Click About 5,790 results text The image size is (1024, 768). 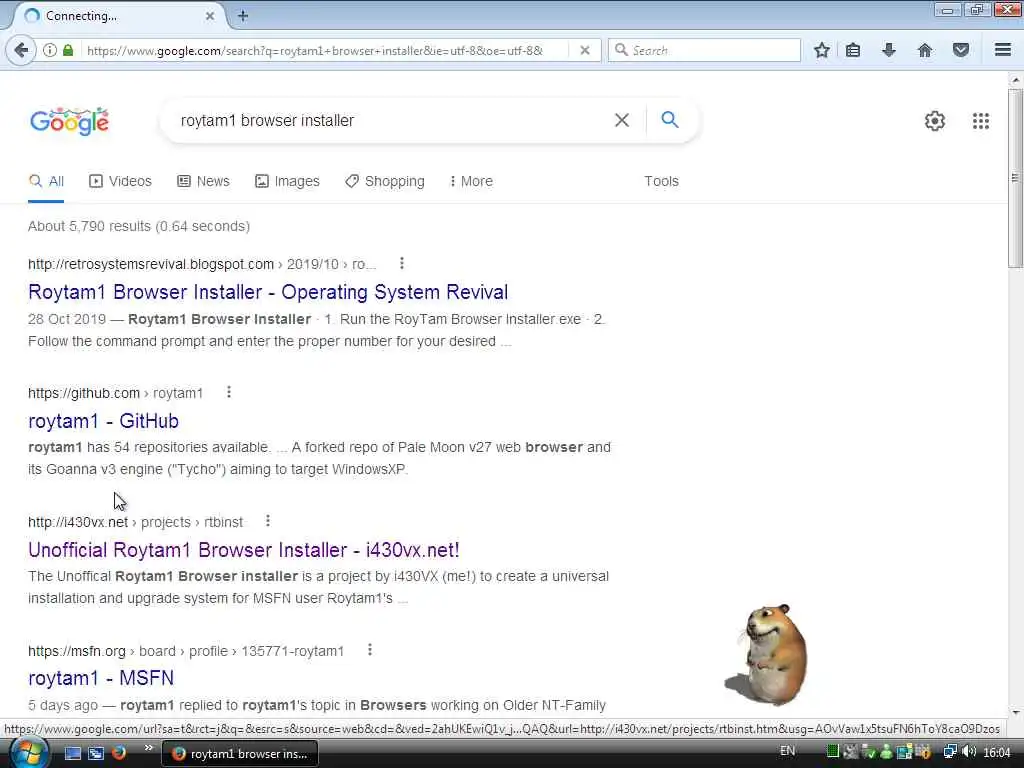[x=139, y=227]
